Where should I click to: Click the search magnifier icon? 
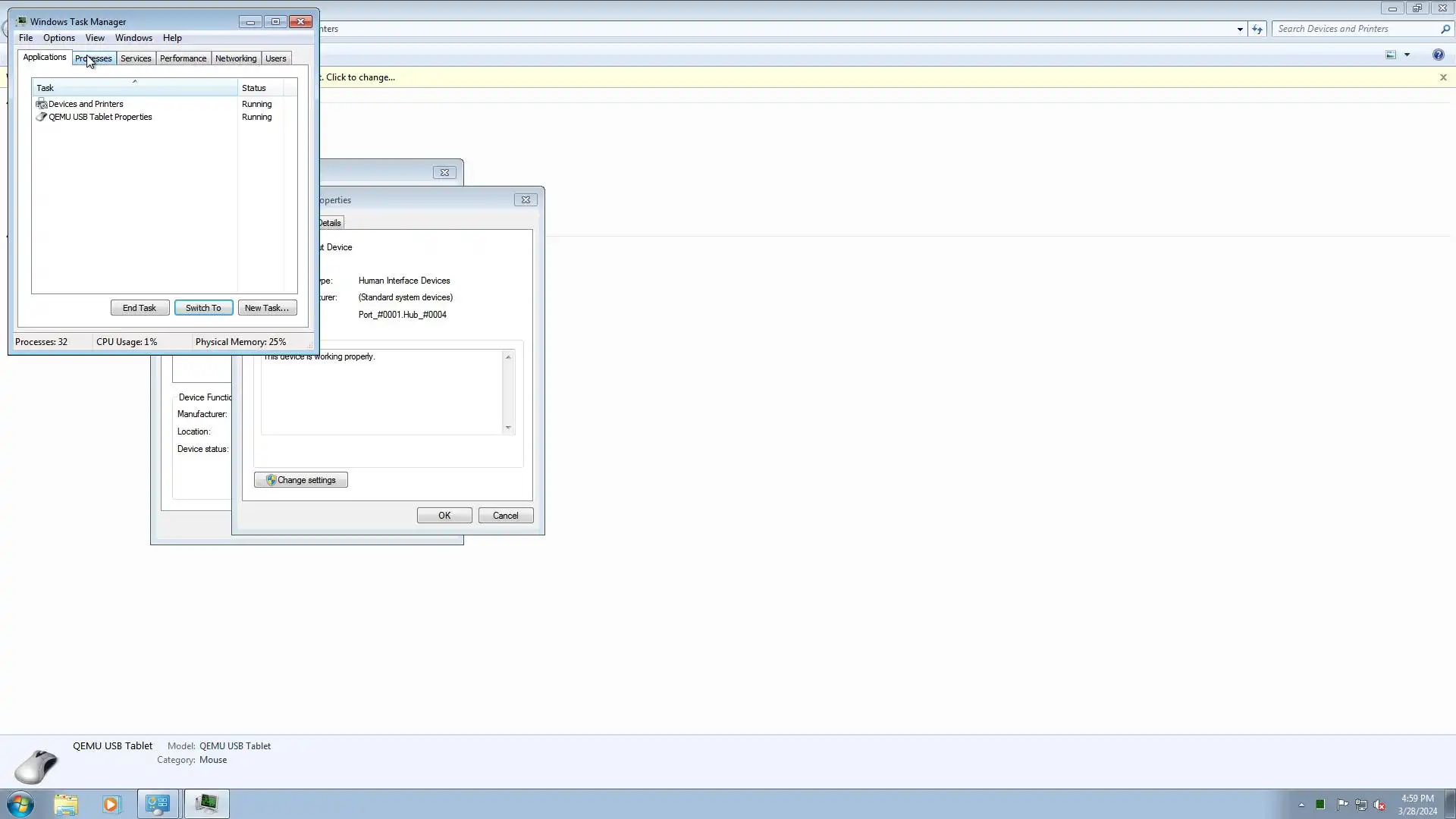coord(1445,29)
